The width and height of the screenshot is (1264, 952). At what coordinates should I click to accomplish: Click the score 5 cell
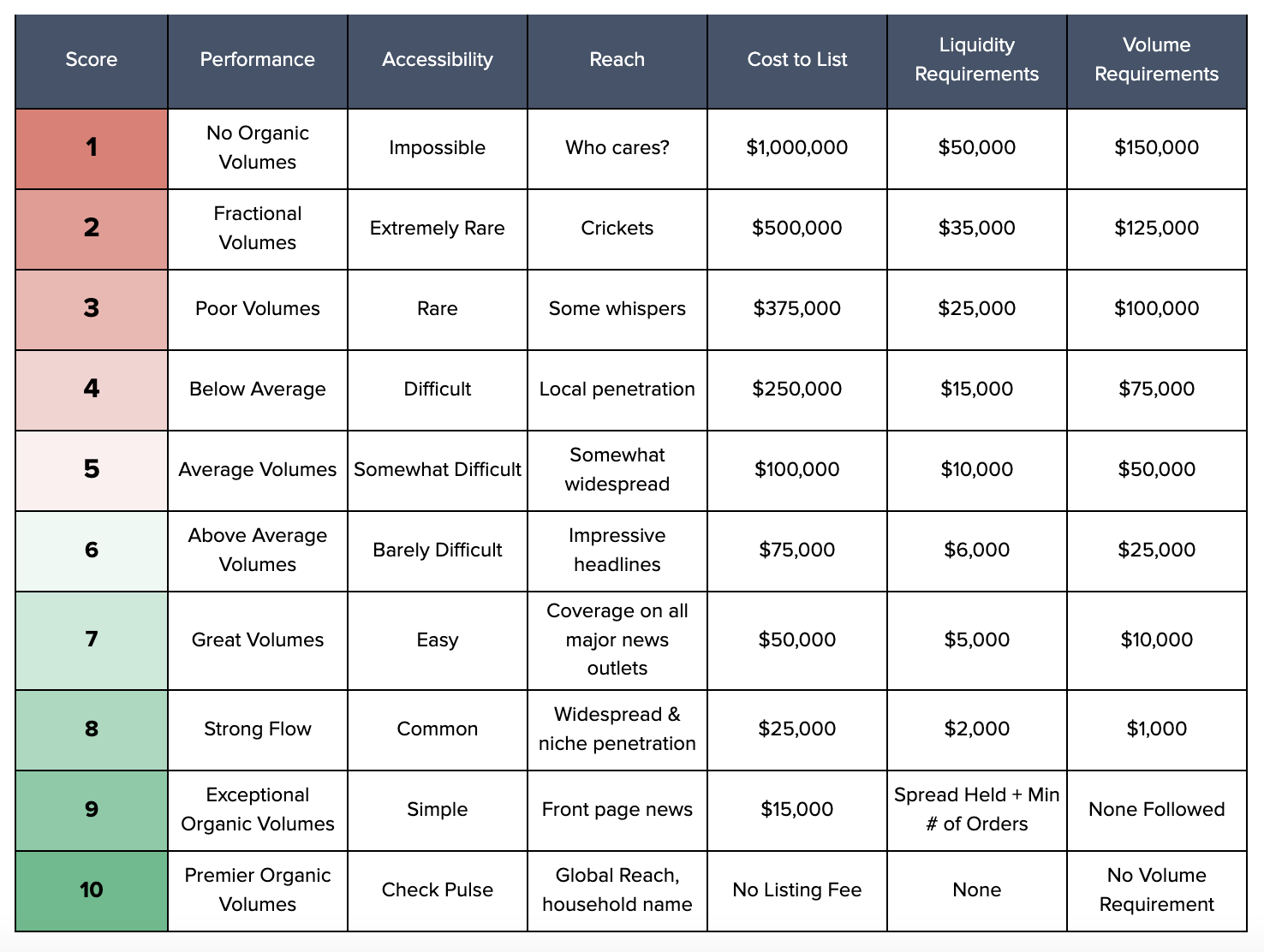point(92,470)
